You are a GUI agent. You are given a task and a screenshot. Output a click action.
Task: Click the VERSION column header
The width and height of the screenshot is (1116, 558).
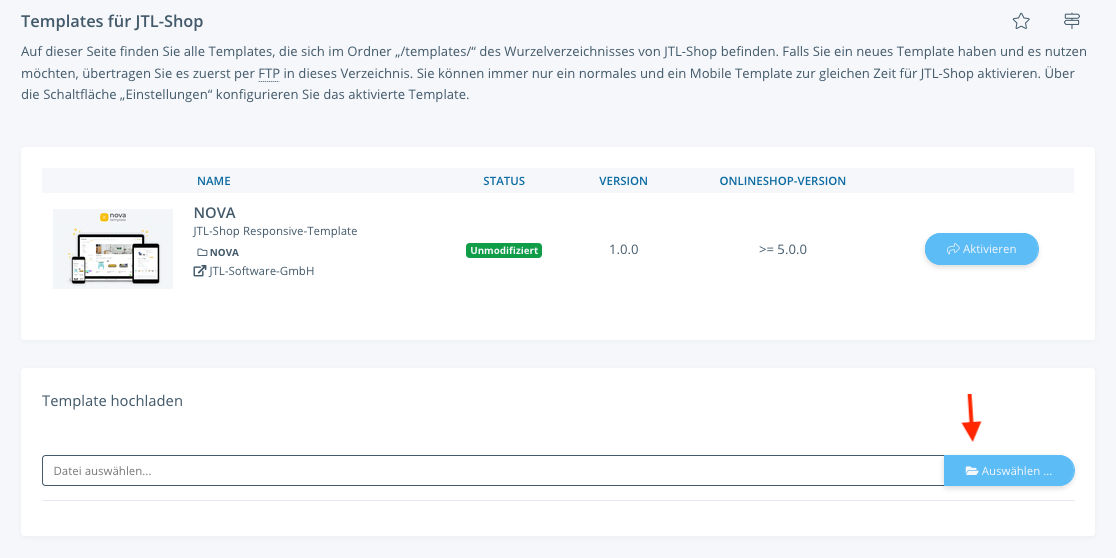(623, 181)
